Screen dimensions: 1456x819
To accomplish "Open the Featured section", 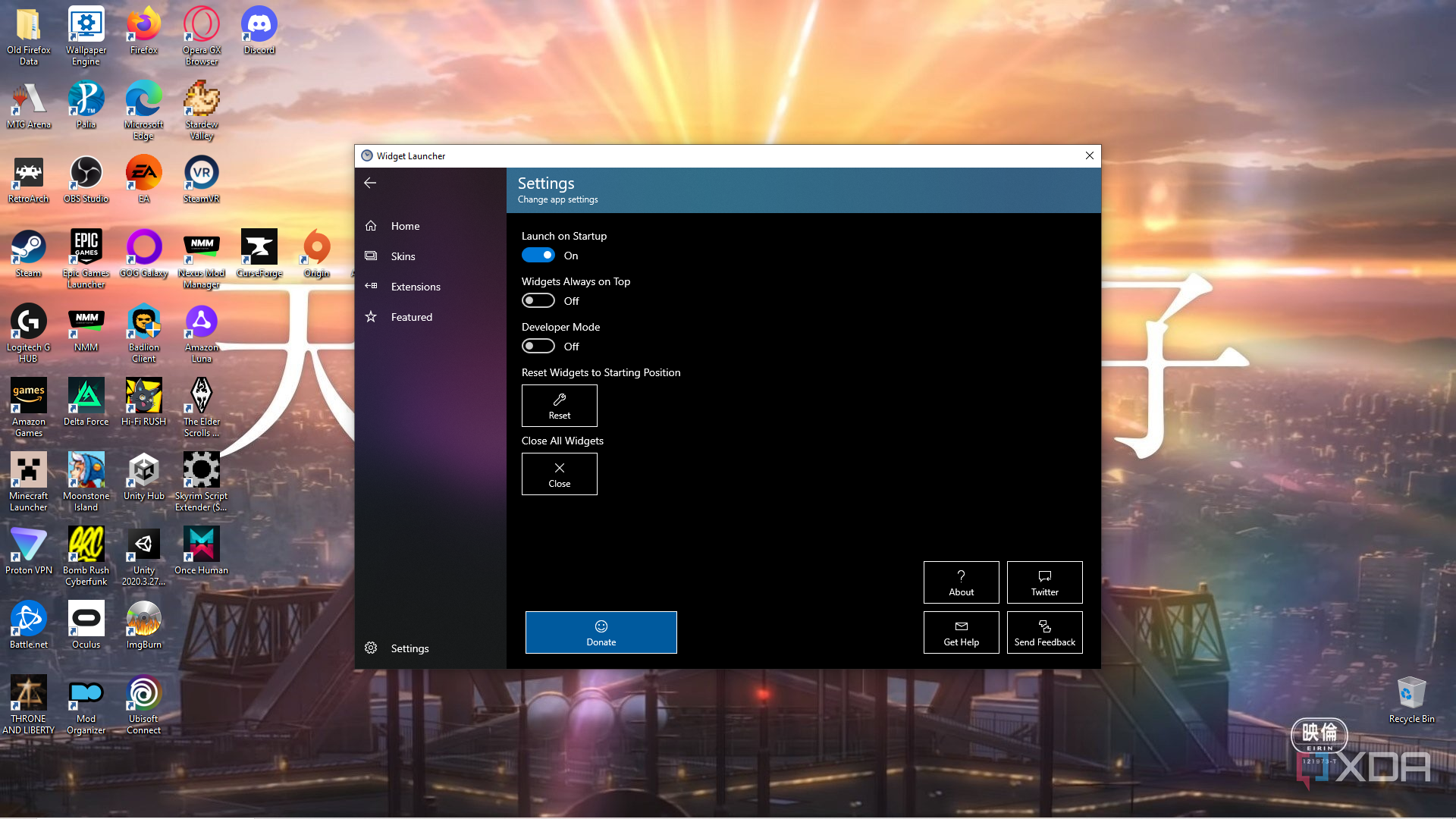I will pos(411,317).
